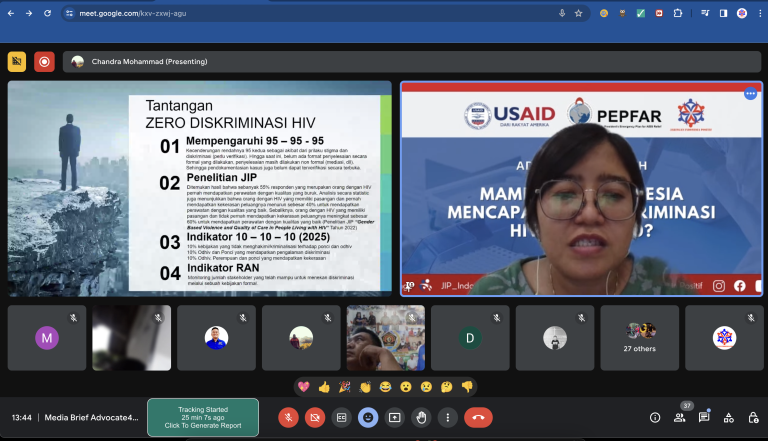Viewport: 768px width, 441px height.
Task: Open the chat panel
Action: point(704,417)
